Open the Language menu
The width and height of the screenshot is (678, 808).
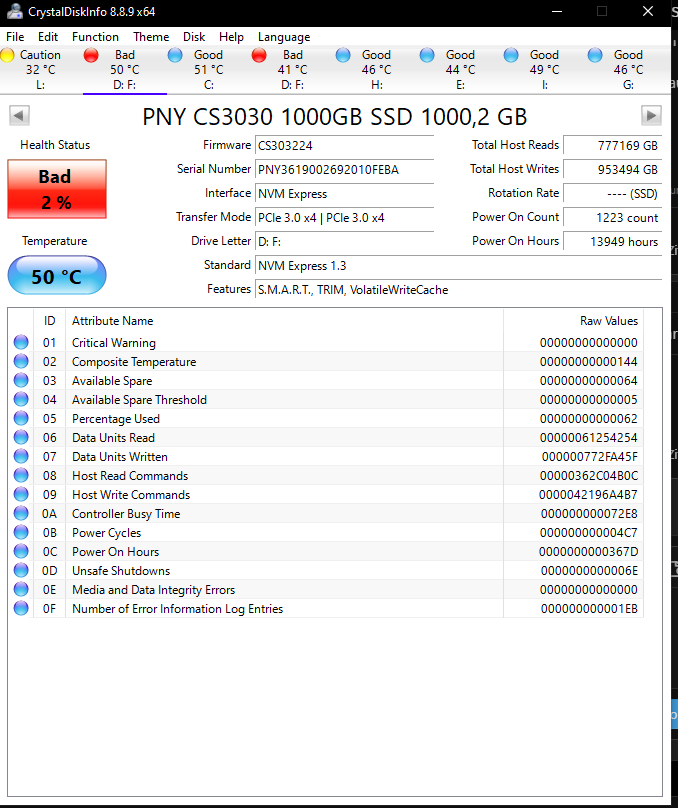coord(284,37)
